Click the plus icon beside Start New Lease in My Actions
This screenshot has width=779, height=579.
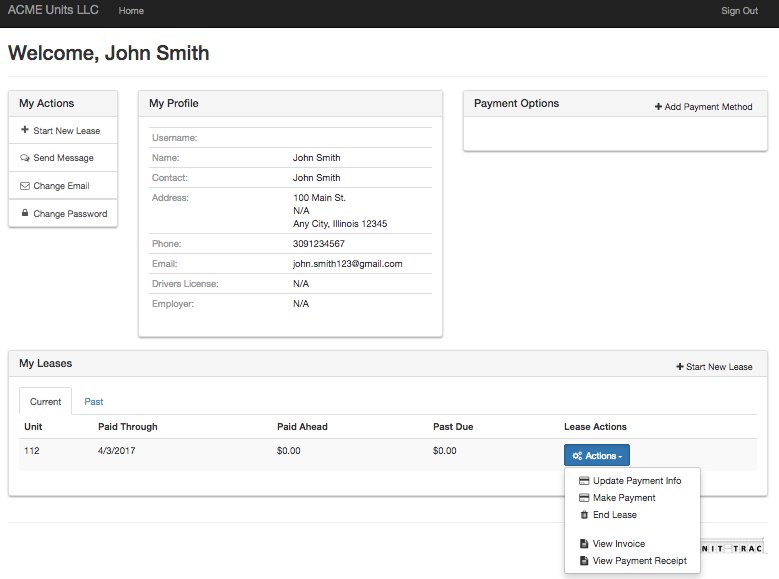pos(24,130)
